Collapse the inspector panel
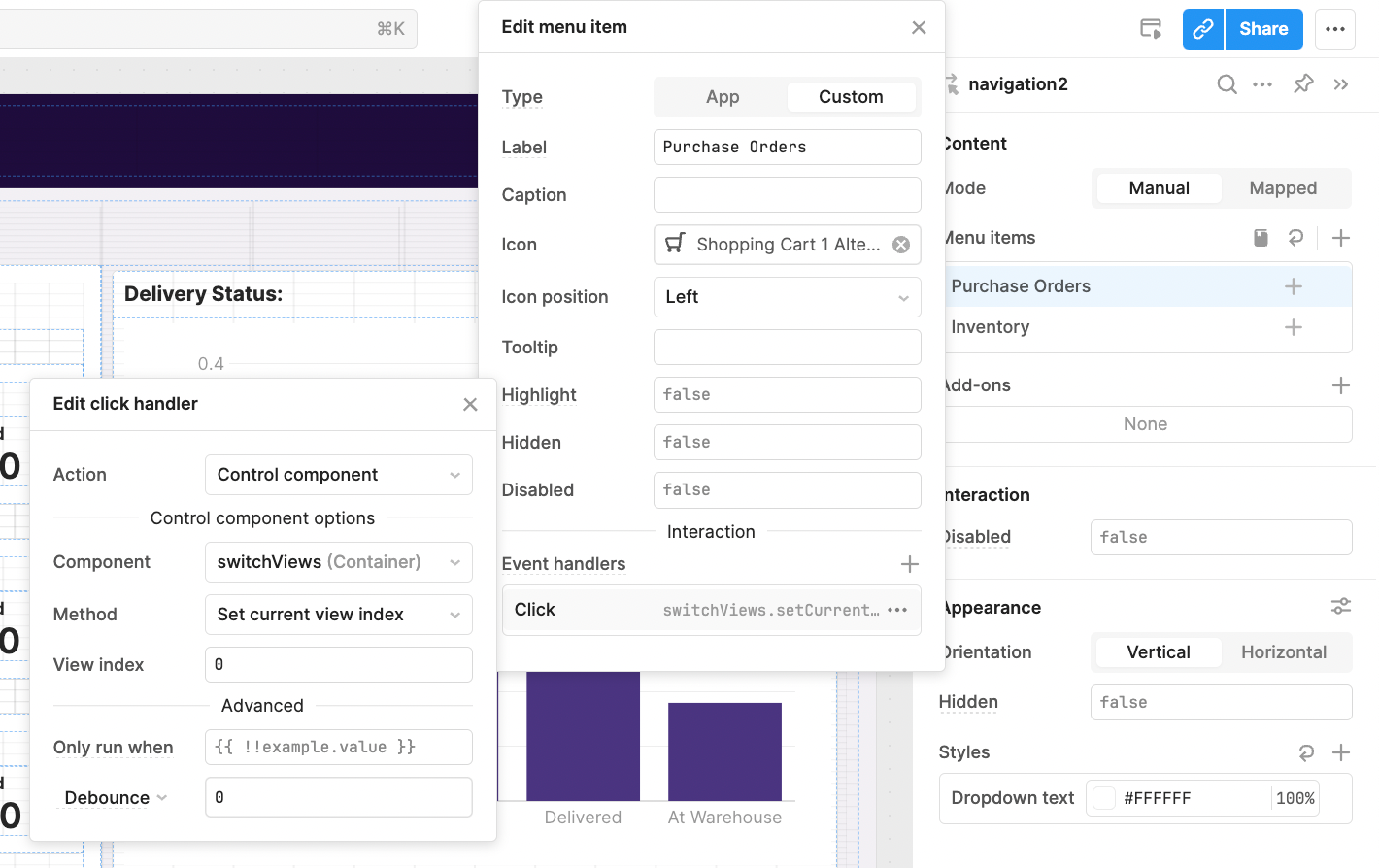 [1341, 84]
